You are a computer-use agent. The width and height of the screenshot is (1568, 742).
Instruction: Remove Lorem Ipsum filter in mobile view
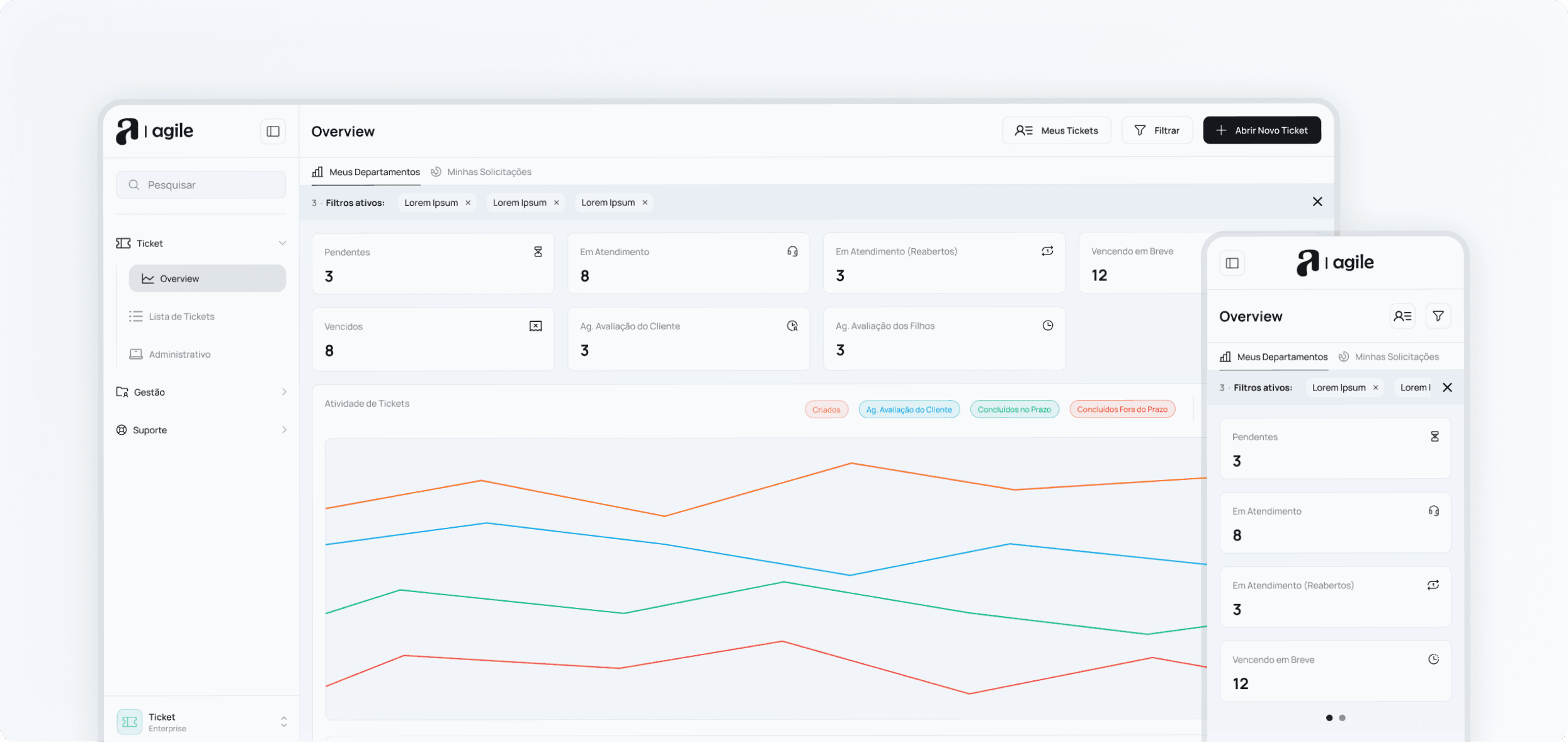pyautogui.click(x=1376, y=387)
